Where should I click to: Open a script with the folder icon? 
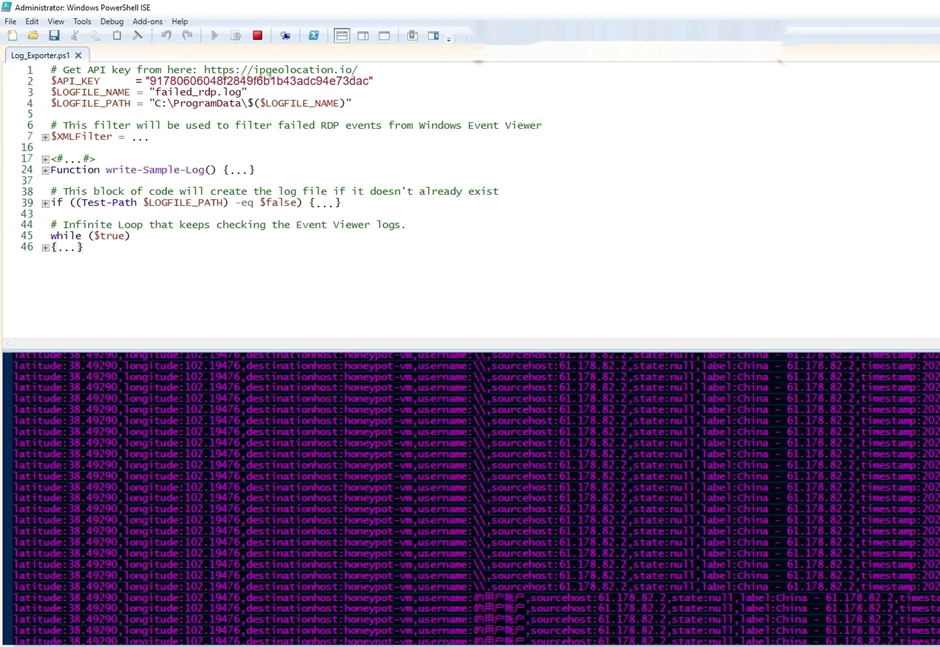coord(33,35)
